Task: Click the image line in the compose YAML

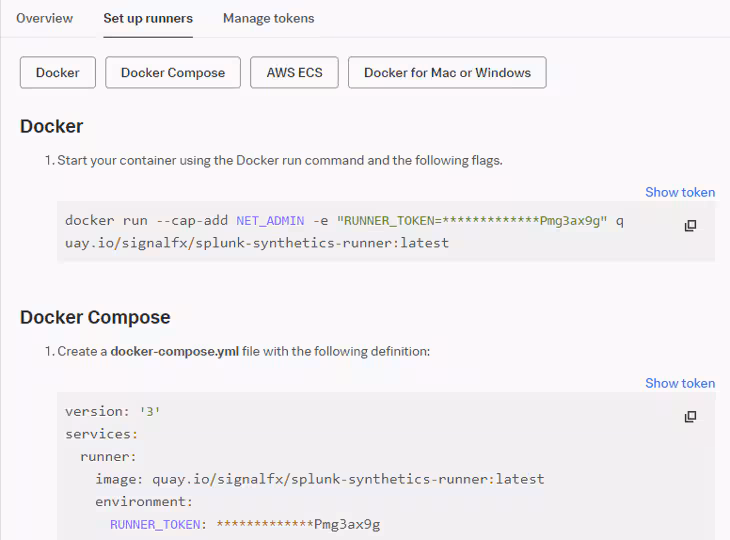Action: 320,479
